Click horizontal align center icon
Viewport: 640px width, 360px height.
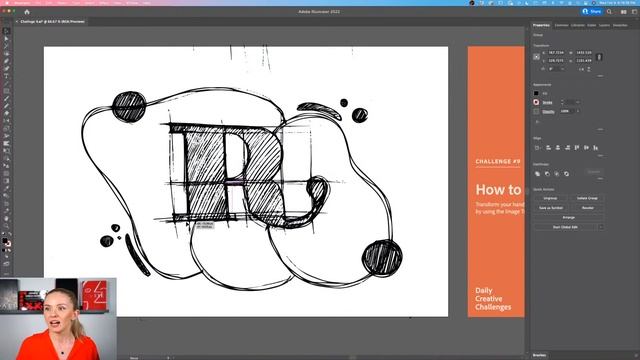click(x=558, y=147)
